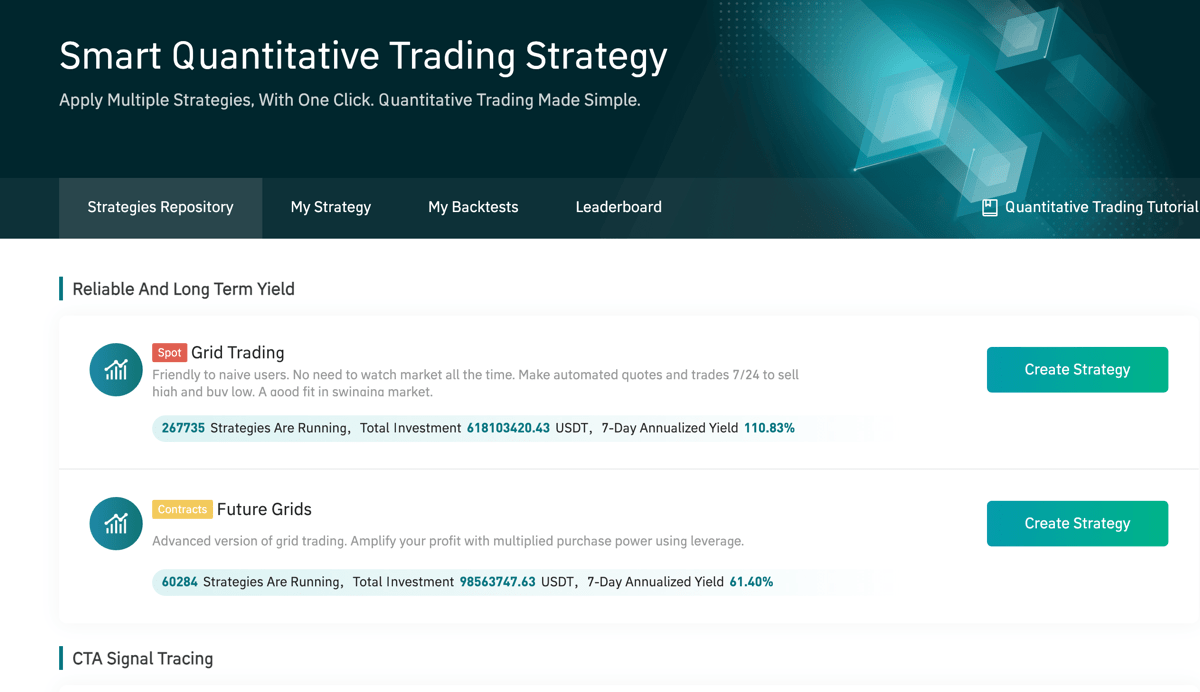Click the CTA Signal Tracing section heading
The image size is (1200, 692).
142,659
